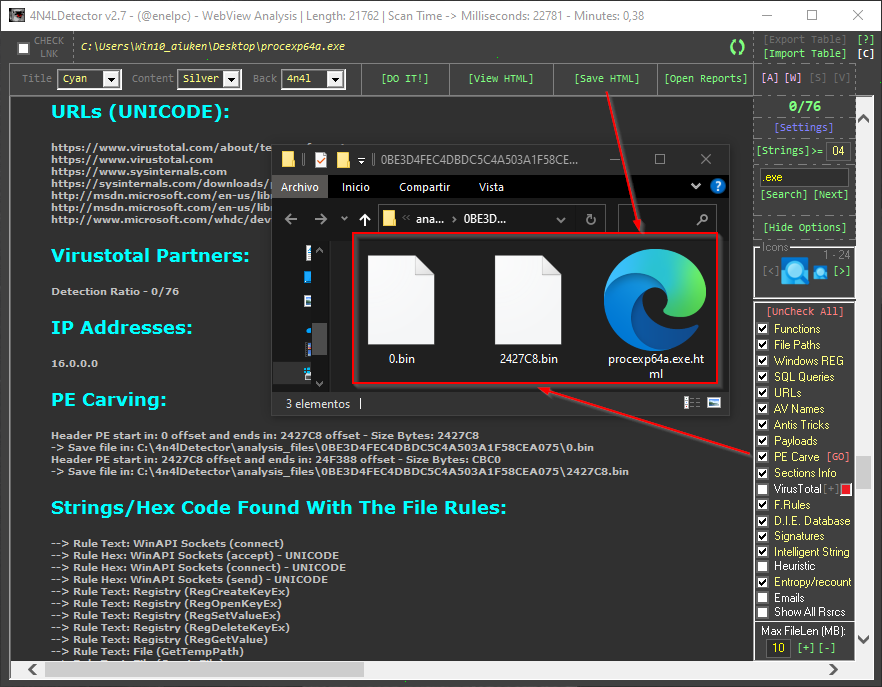Toggle the CHECK LNK checkbox
882x687 pixels.
click(24, 48)
